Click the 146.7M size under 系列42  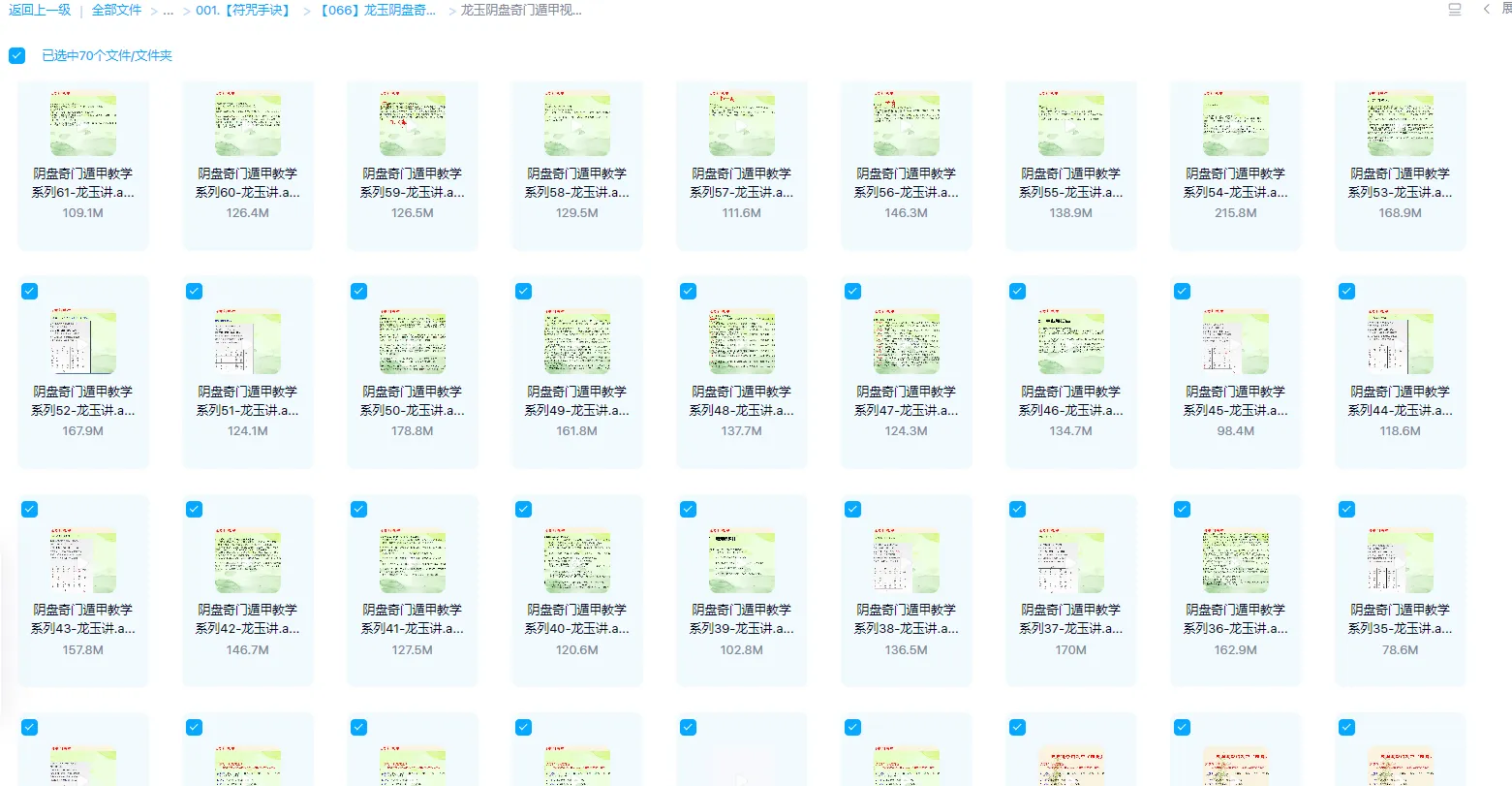tap(248, 649)
